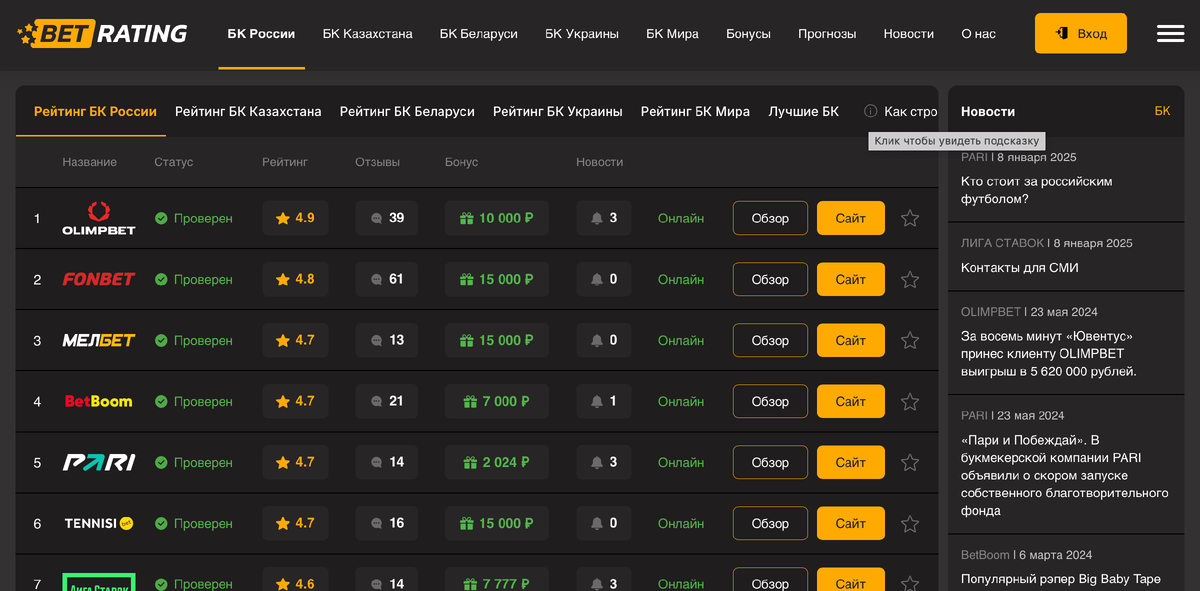Screen dimensions: 1200x591
Task: Open FONBET's 61 reviews
Action: pos(387,279)
